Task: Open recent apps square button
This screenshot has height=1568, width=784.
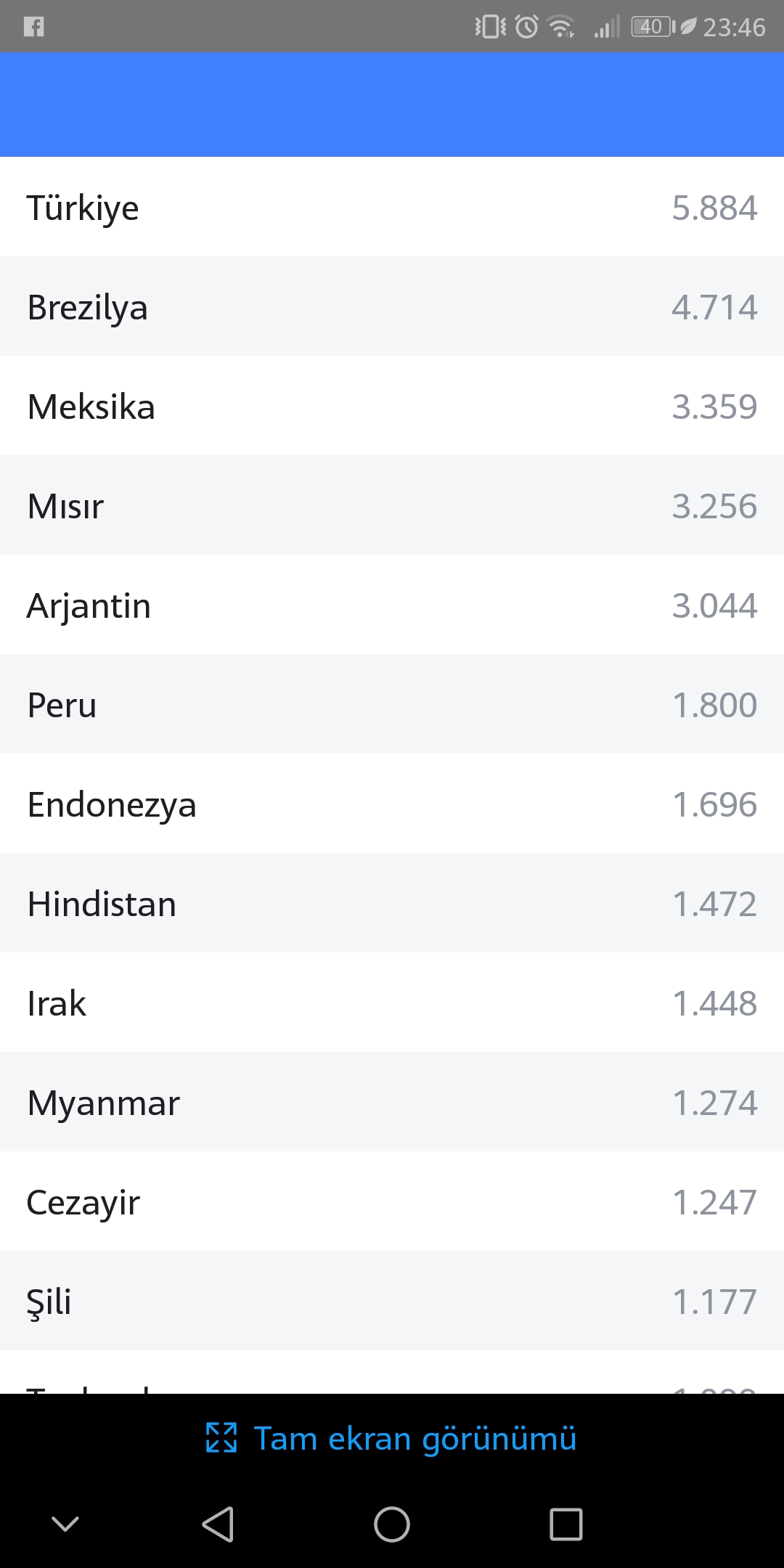Action: point(566,1524)
